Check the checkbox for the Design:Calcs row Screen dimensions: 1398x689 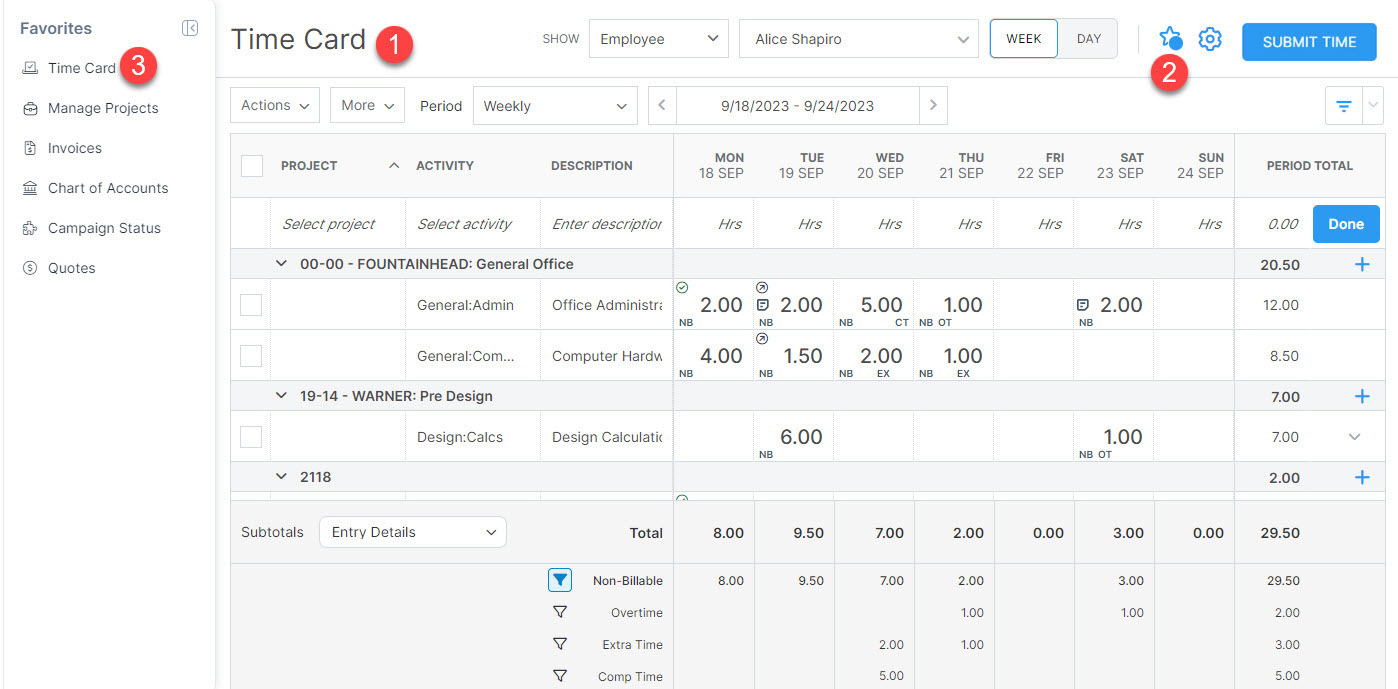click(251, 436)
